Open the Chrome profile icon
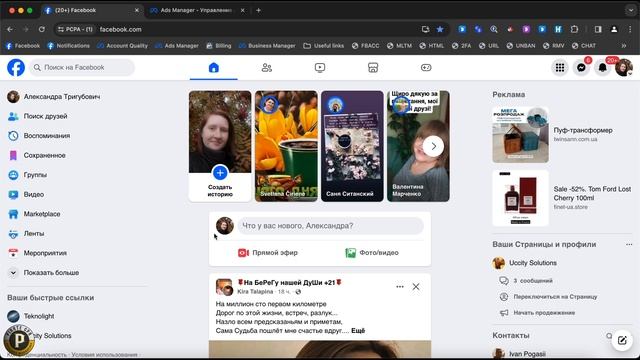The width and height of the screenshot is (640, 360). [614, 29]
